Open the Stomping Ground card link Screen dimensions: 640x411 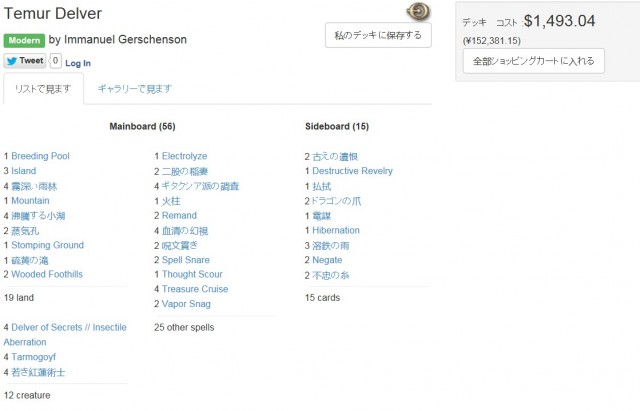(x=48, y=245)
